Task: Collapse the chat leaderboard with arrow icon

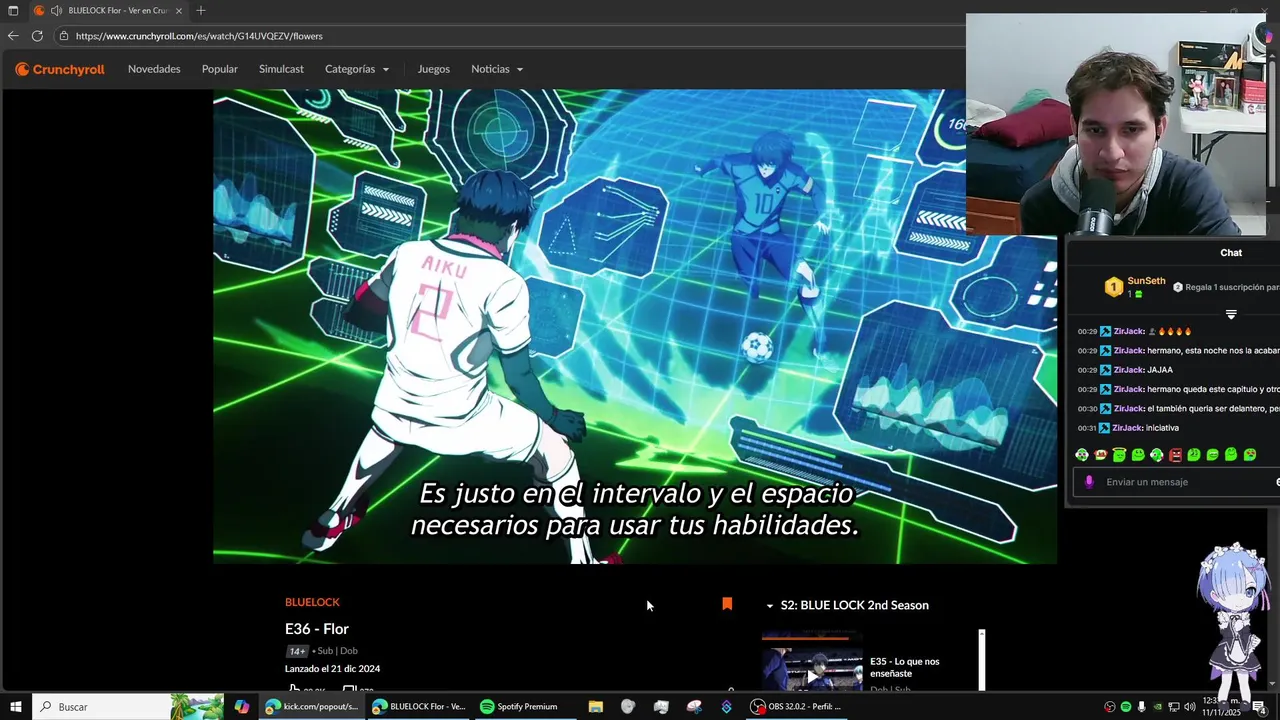Action: 1231,314
